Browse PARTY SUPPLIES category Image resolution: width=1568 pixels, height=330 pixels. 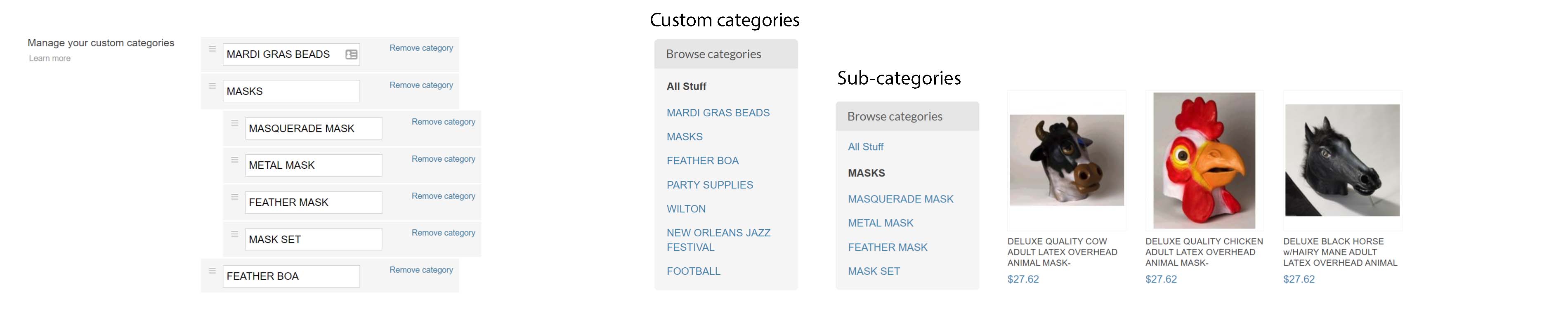point(710,185)
